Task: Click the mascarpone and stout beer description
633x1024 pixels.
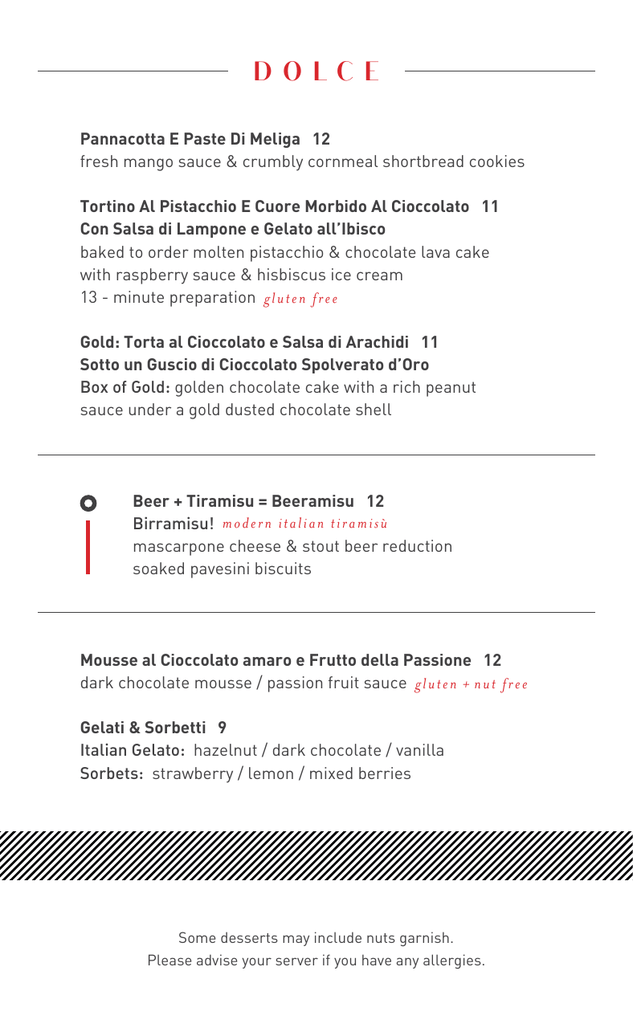Action: pos(292,546)
